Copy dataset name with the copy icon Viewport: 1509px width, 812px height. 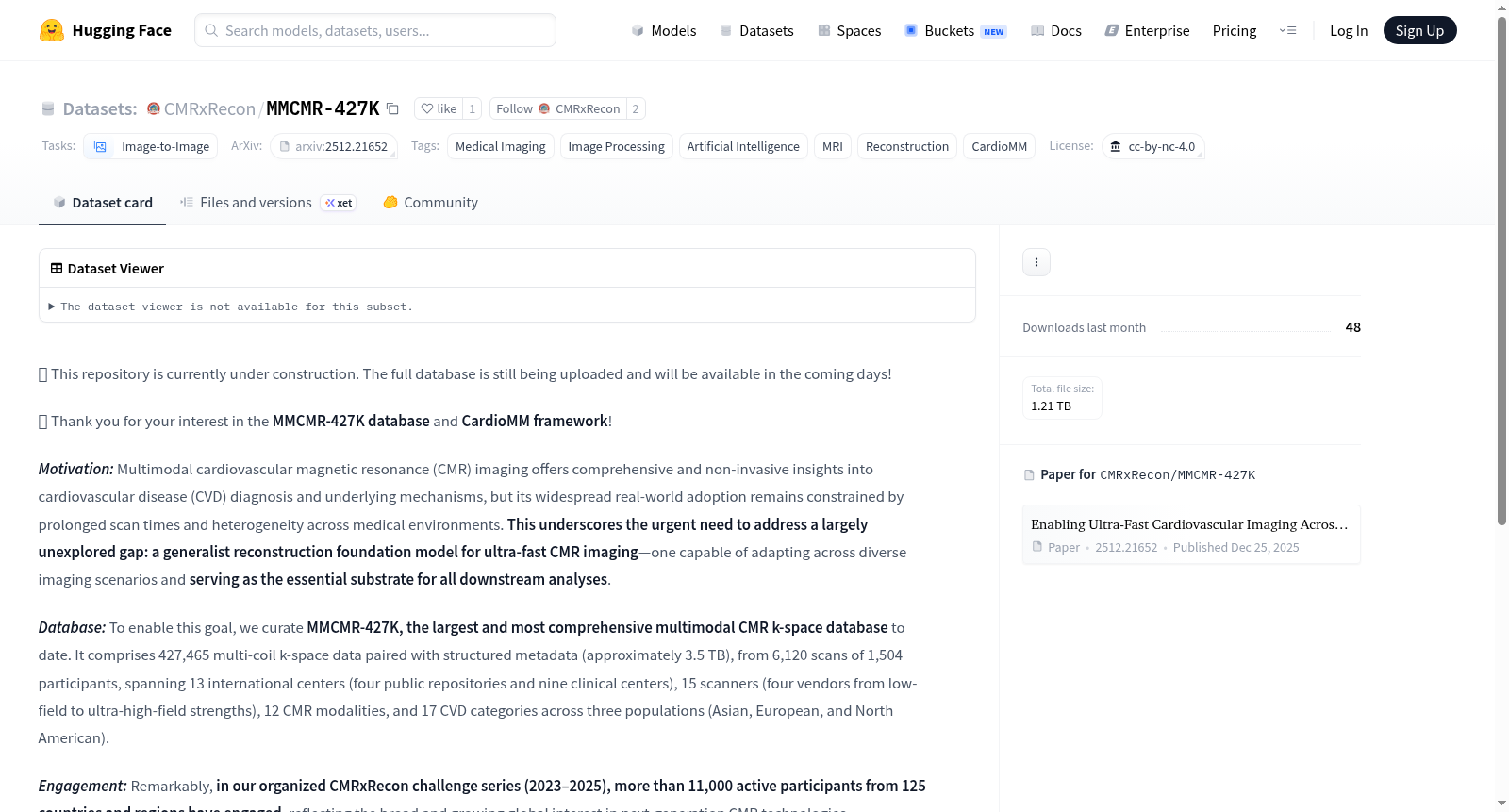pos(392,108)
